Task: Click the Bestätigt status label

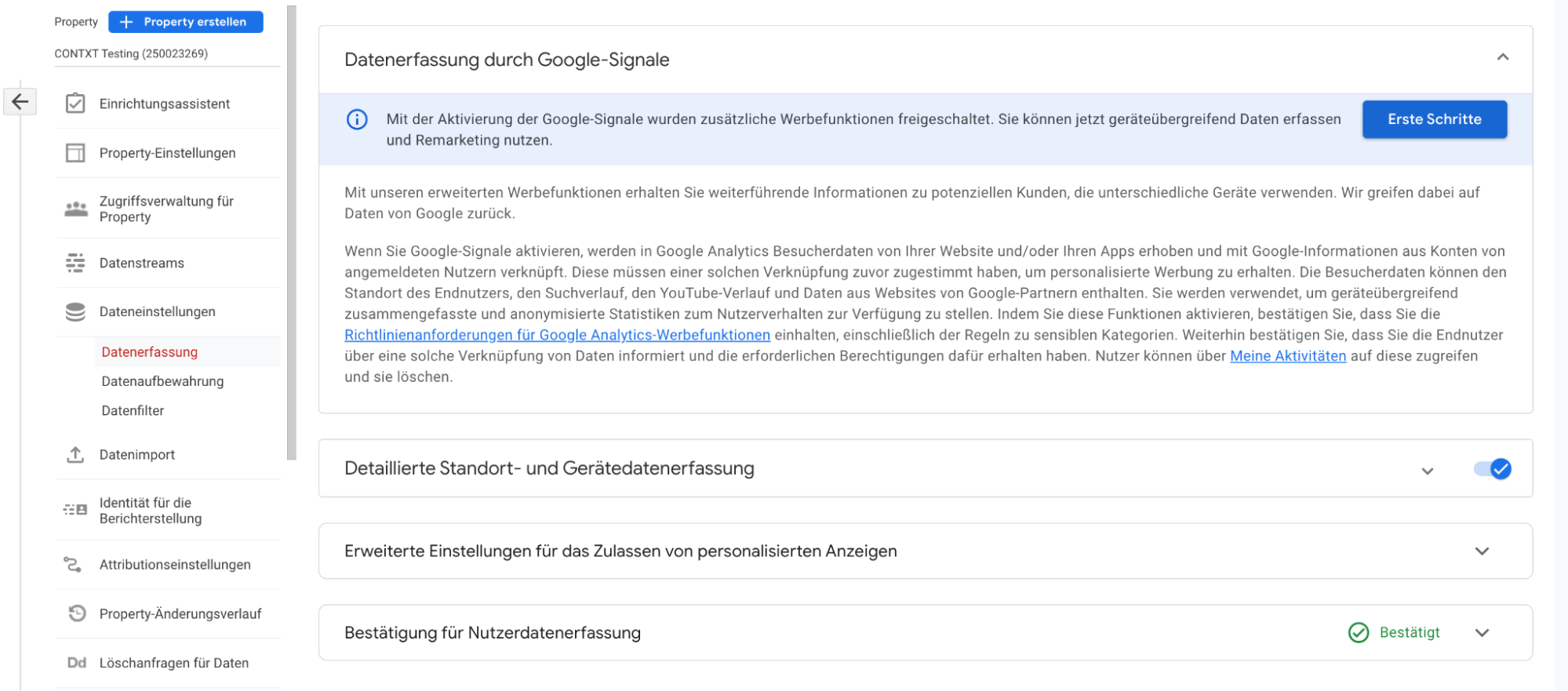Action: [1410, 632]
